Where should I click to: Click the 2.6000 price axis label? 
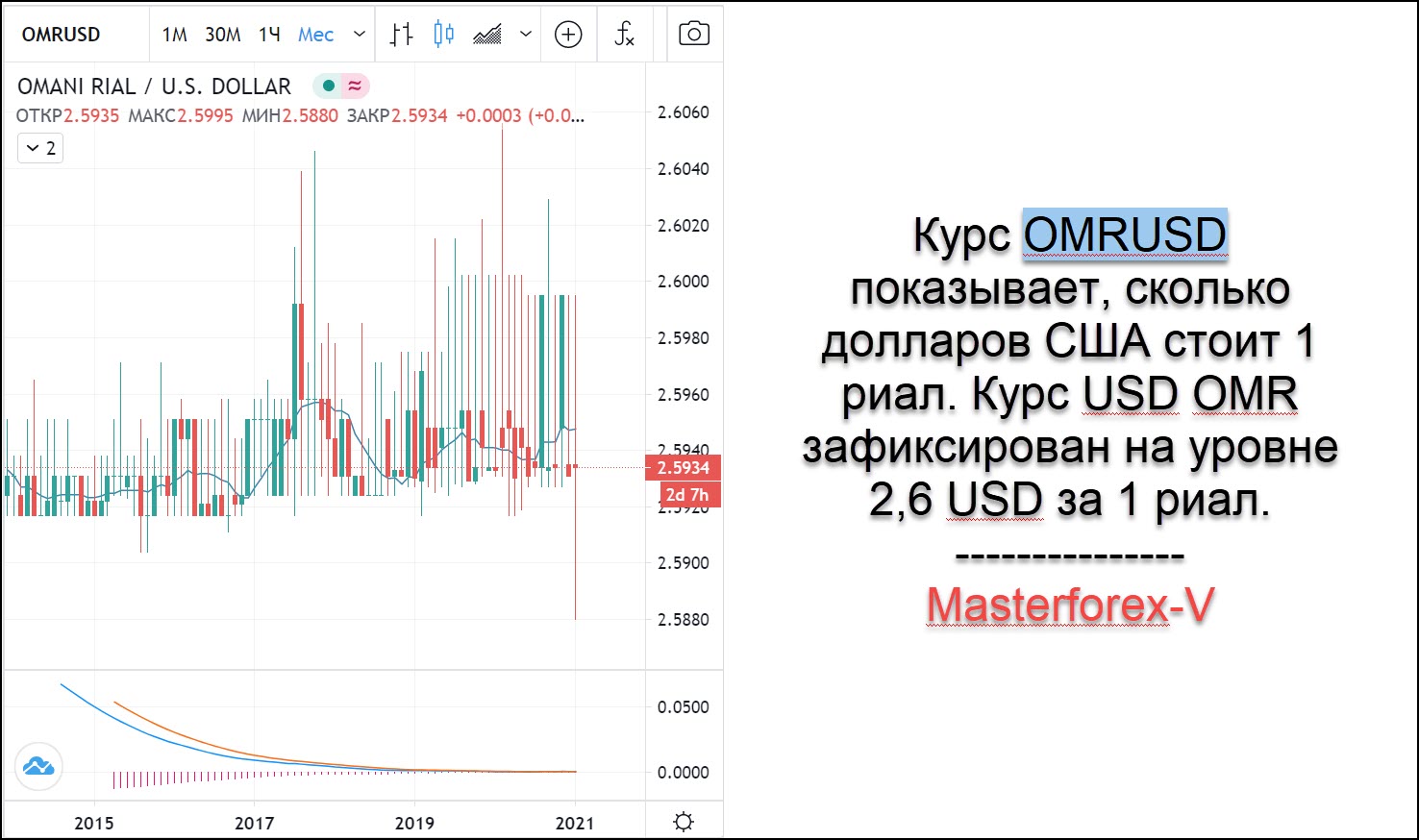tap(684, 282)
